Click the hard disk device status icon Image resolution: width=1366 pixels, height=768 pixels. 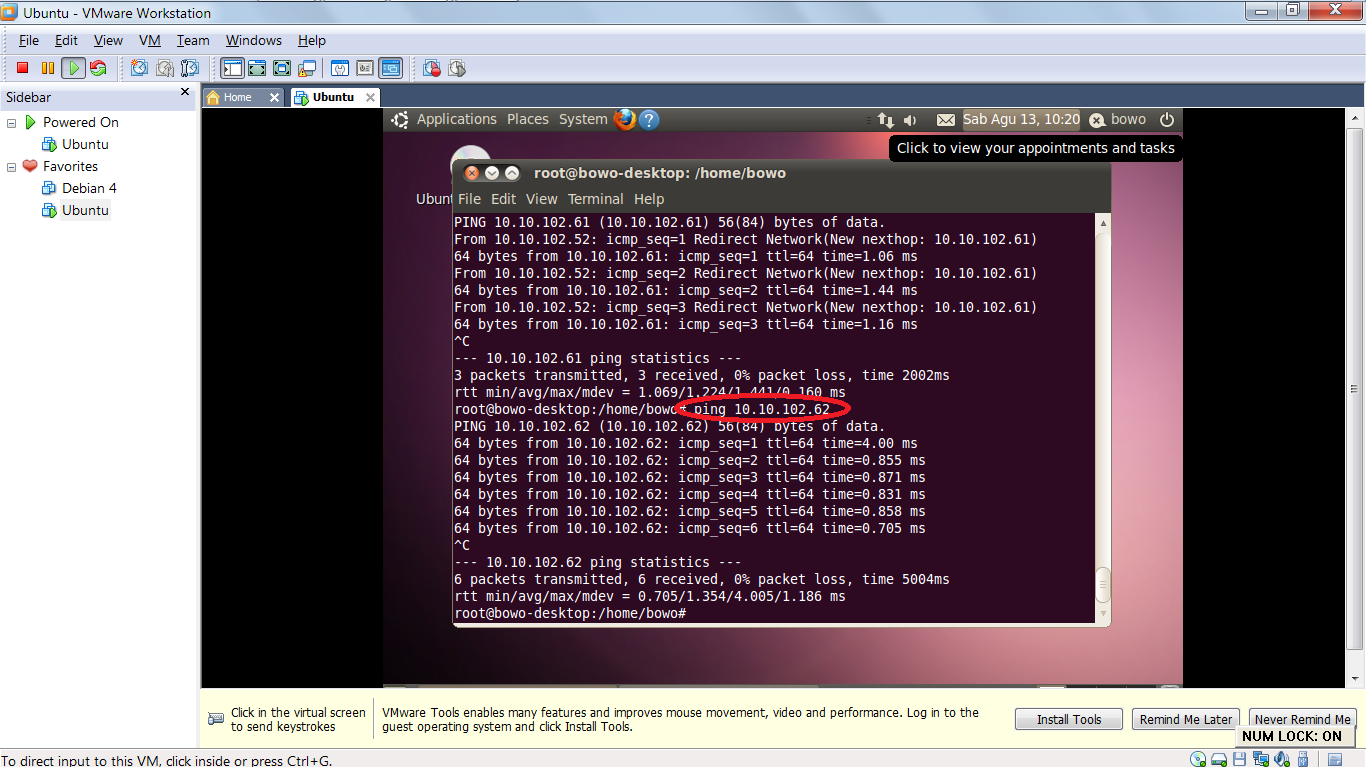pos(1219,759)
